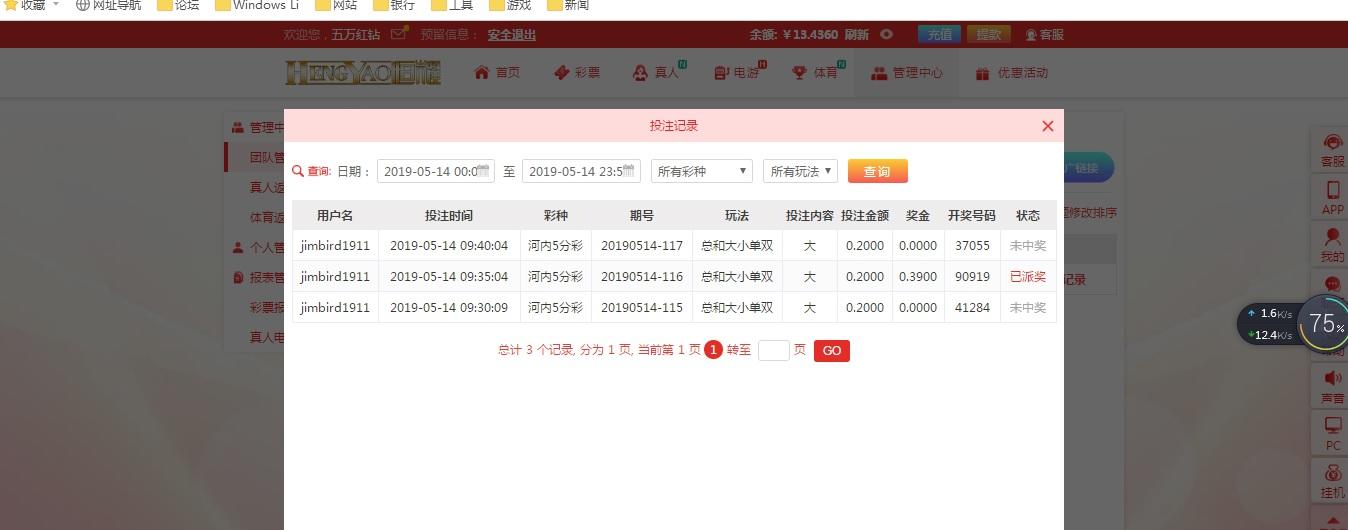Open the 管理中心 management center nav item
The image size is (1348, 530).
click(x=906, y=73)
